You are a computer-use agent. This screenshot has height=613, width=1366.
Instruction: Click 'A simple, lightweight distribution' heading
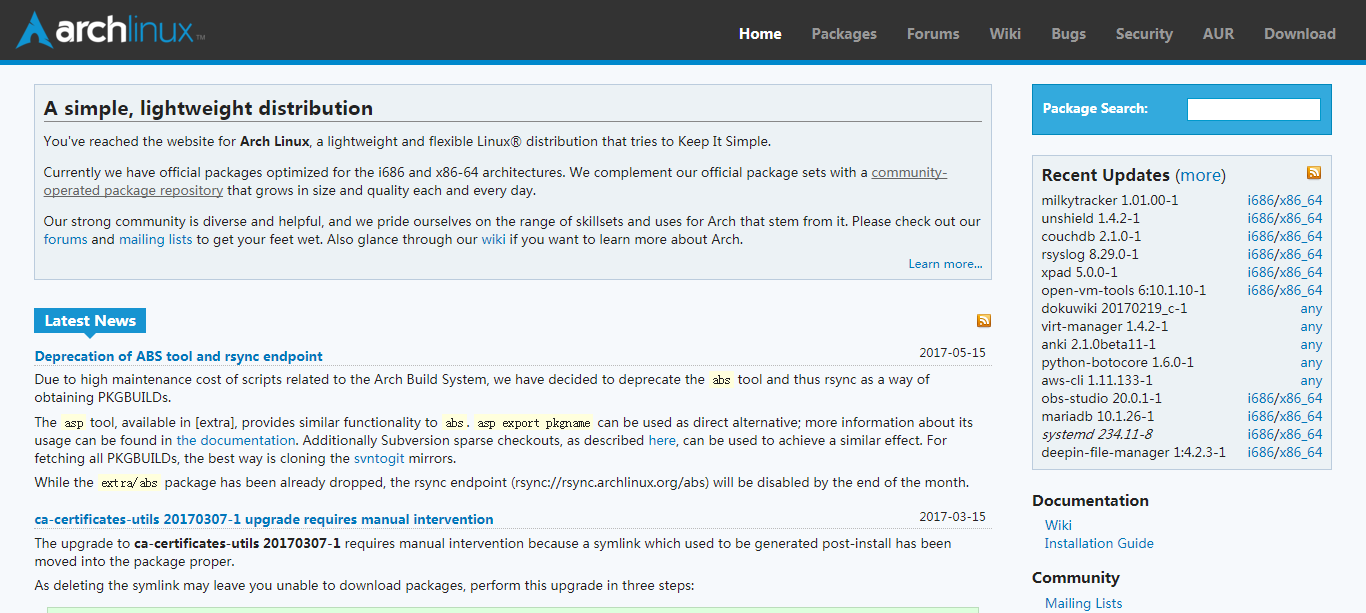coord(208,108)
